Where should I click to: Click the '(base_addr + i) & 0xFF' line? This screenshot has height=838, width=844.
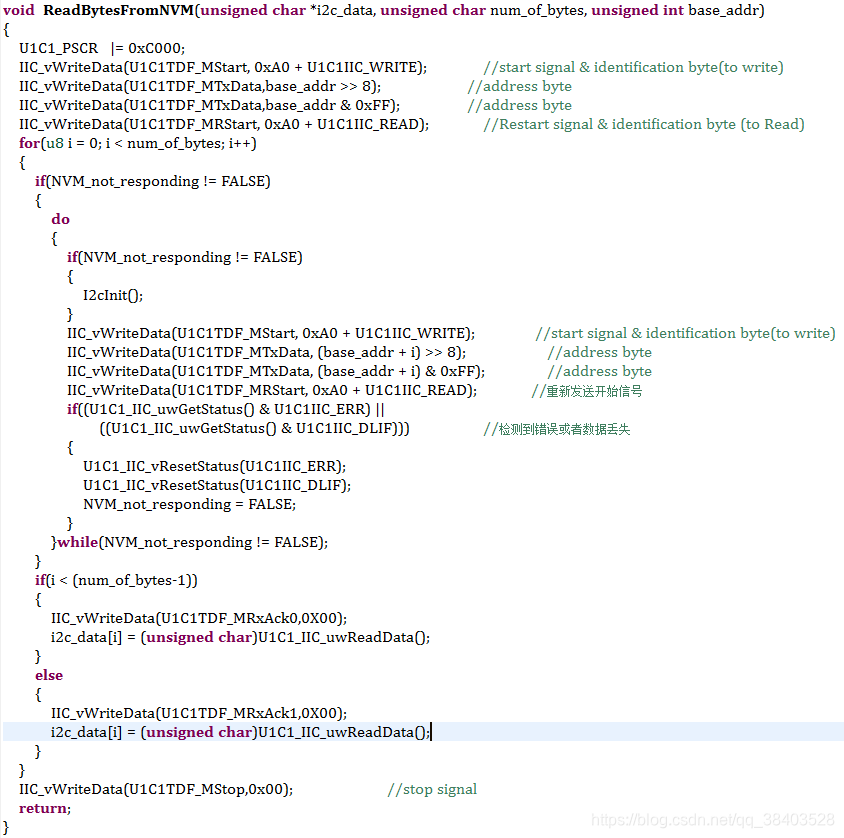[276, 371]
